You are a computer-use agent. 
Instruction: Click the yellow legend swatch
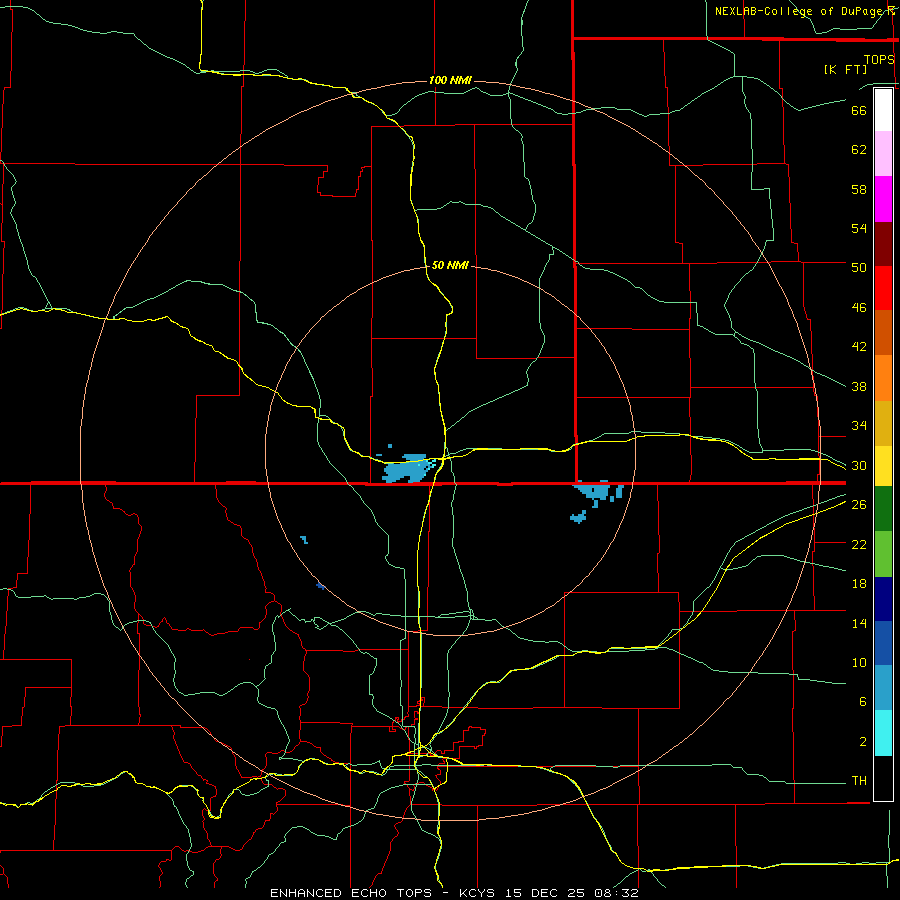pos(883,466)
